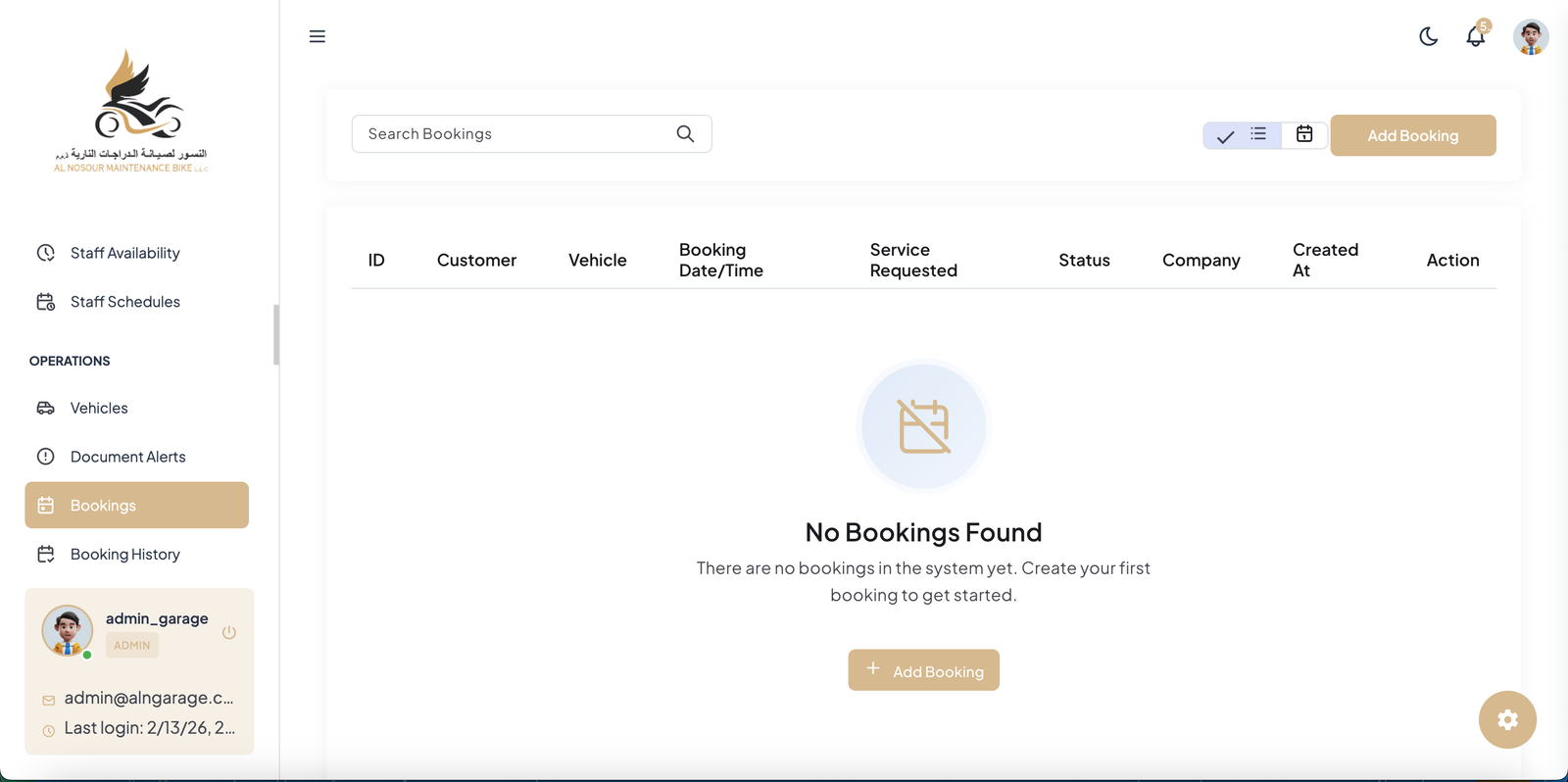Image resolution: width=1568 pixels, height=782 pixels.
Task: Switch to calendar view
Action: click(1304, 134)
